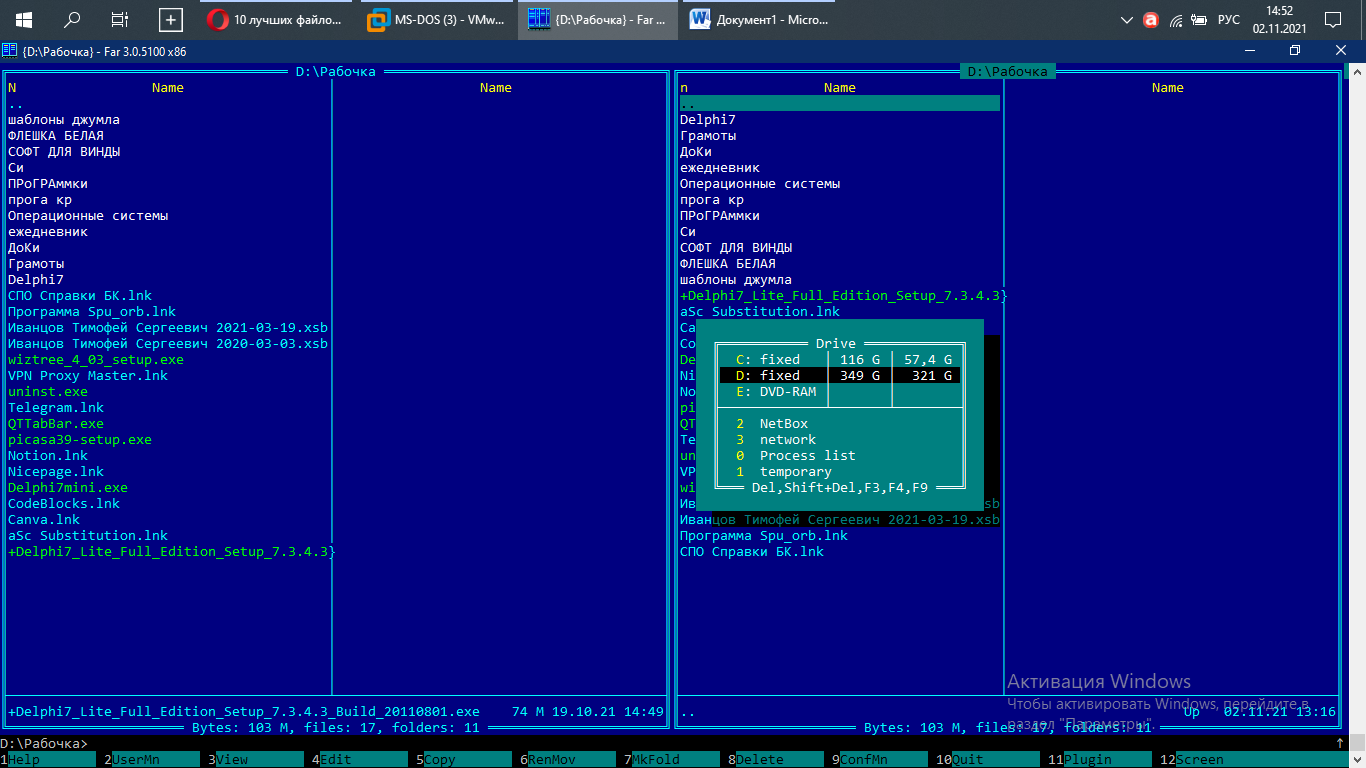Show hidden tray icons chevron
Screen dimensions: 1366x768
pyautogui.click(x=1127, y=19)
